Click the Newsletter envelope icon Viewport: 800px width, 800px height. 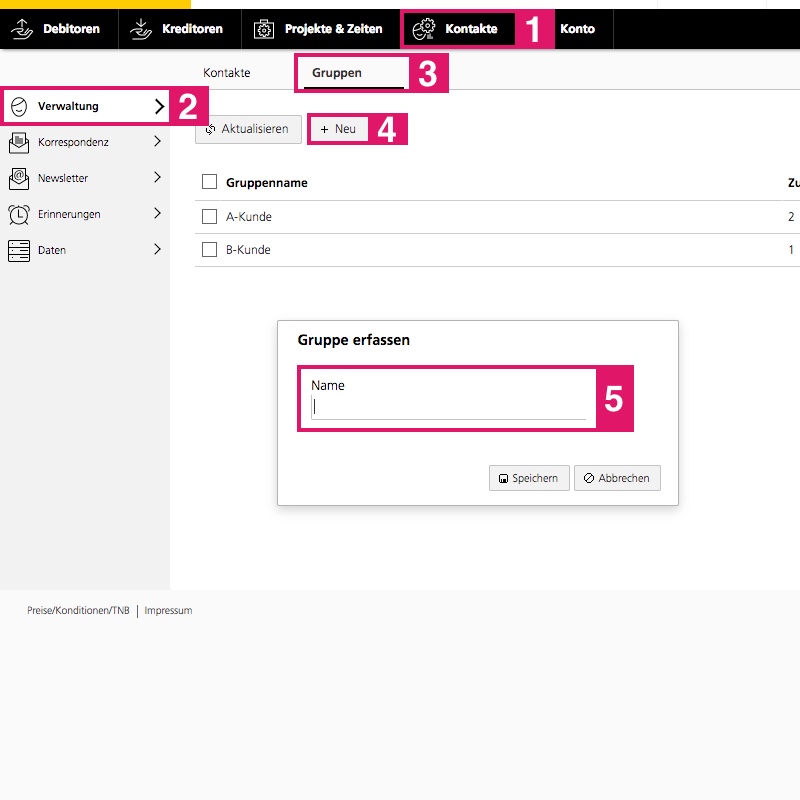point(18,178)
